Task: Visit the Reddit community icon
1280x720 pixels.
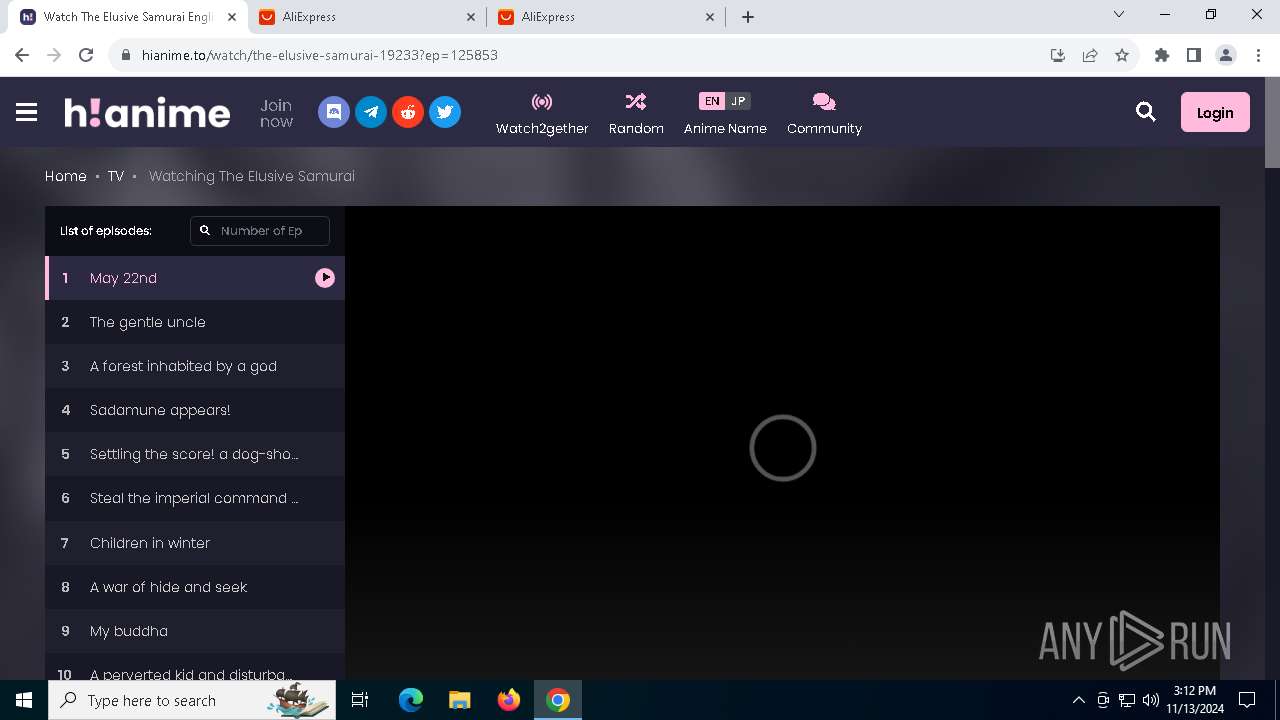Action: pyautogui.click(x=408, y=112)
